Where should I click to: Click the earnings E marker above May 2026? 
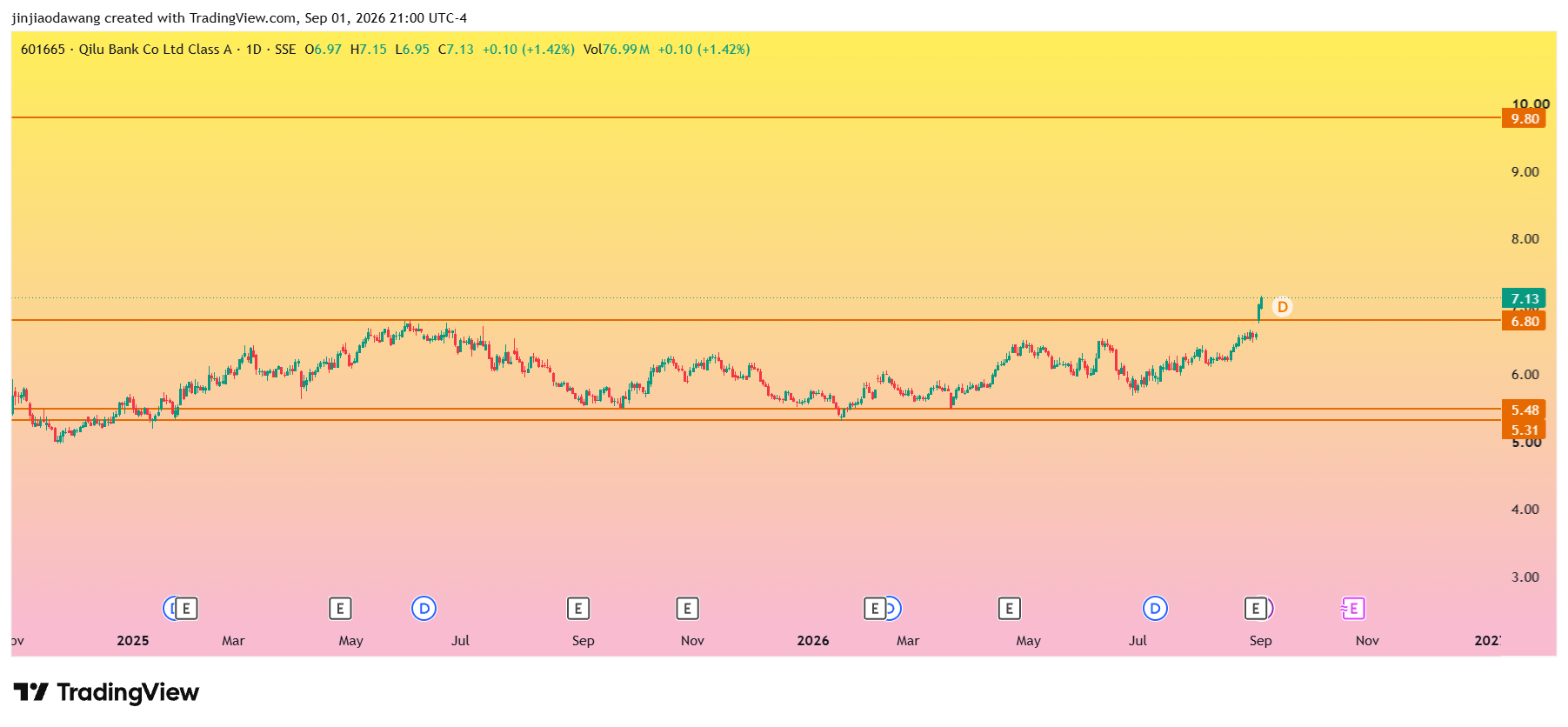tap(1009, 609)
